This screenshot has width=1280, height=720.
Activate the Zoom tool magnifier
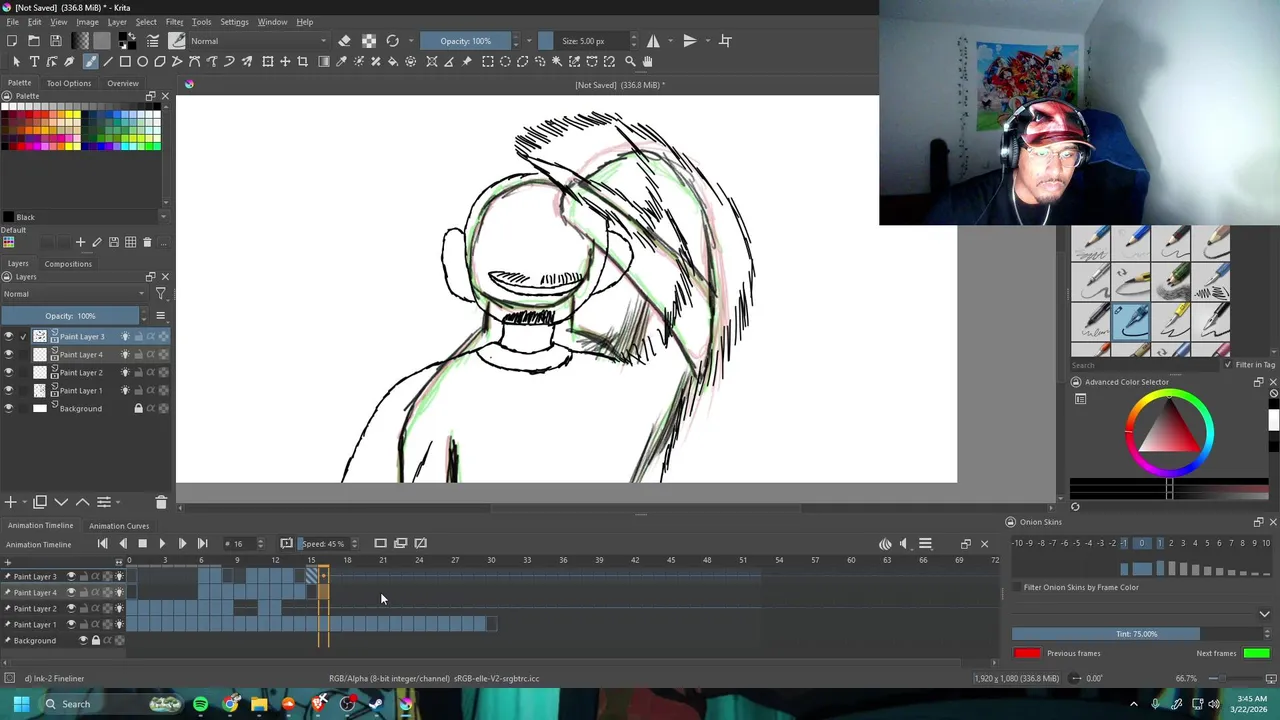[x=630, y=61]
